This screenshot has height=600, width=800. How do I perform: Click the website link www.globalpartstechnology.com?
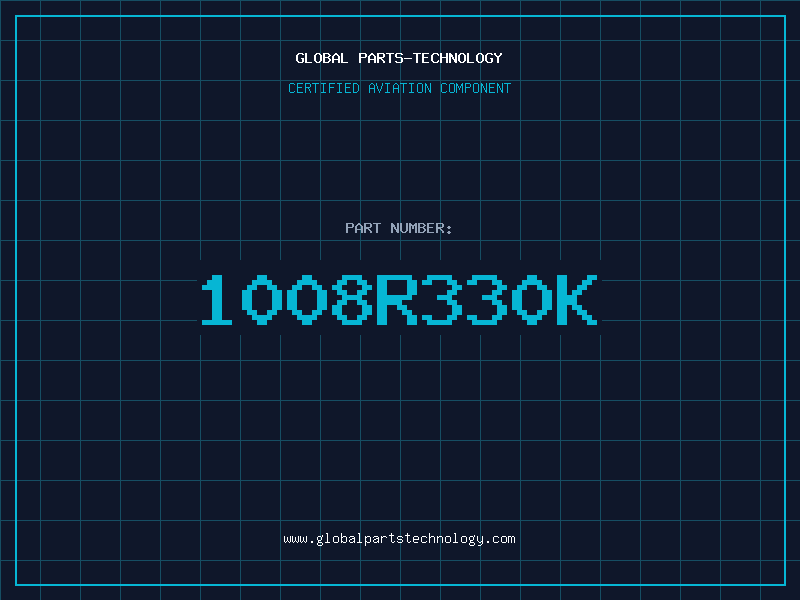[399, 539]
